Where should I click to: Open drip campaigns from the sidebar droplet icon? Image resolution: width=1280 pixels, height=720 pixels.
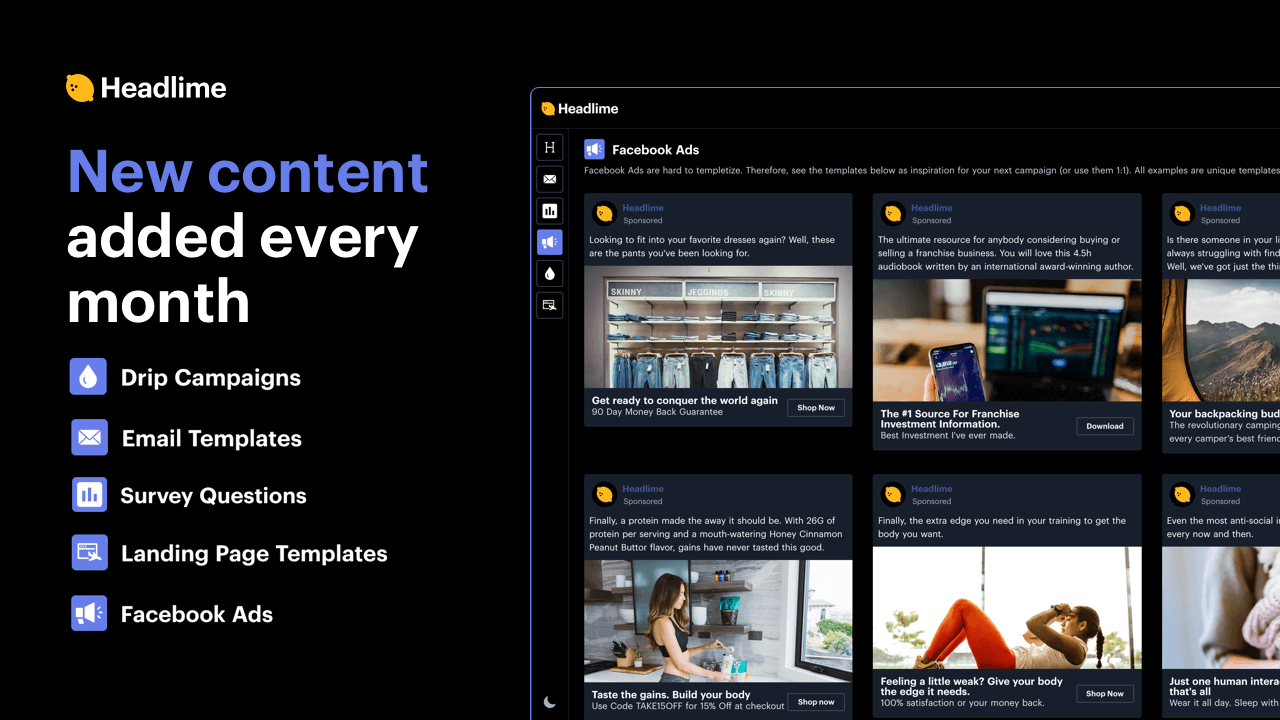click(549, 273)
